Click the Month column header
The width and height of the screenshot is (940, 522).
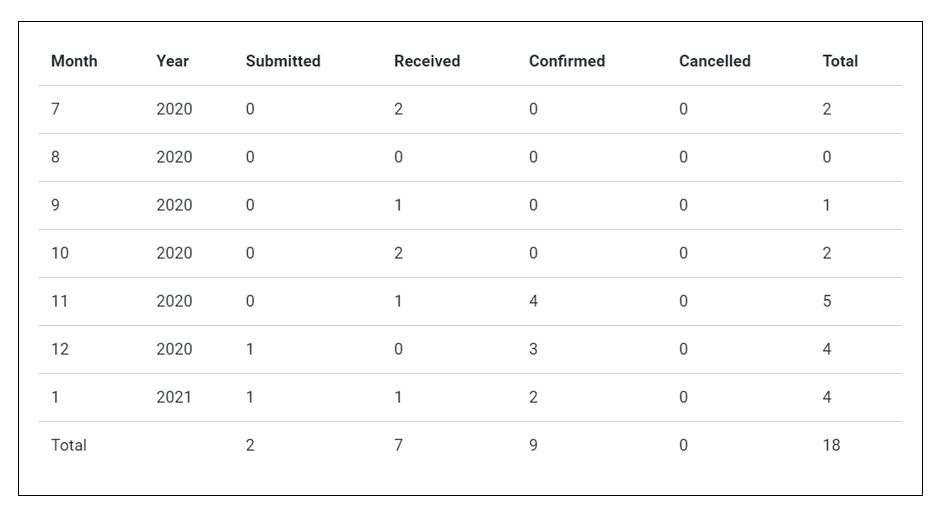tap(74, 61)
